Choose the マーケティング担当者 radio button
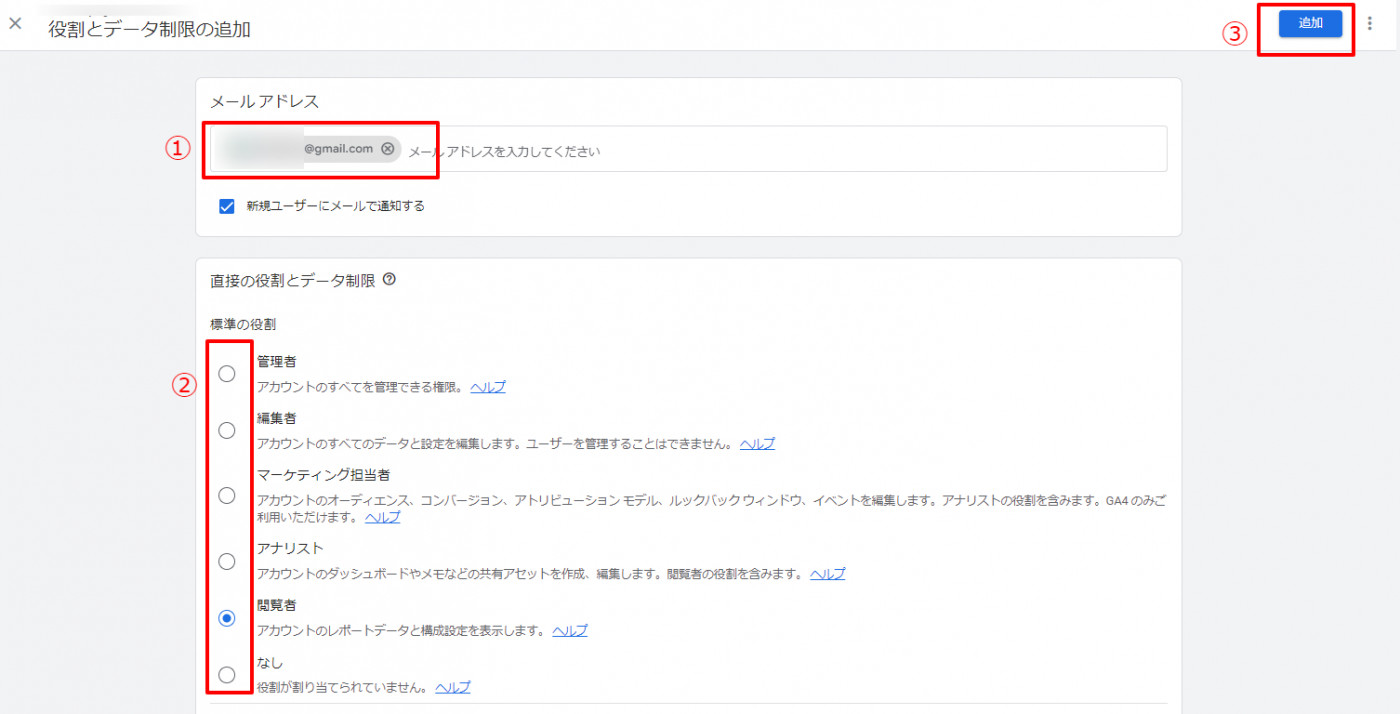 point(227,496)
